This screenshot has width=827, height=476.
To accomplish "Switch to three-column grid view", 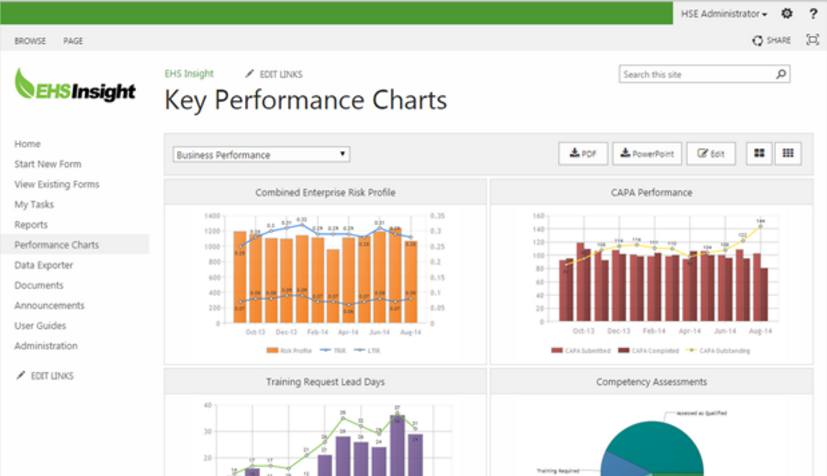I will (x=788, y=153).
